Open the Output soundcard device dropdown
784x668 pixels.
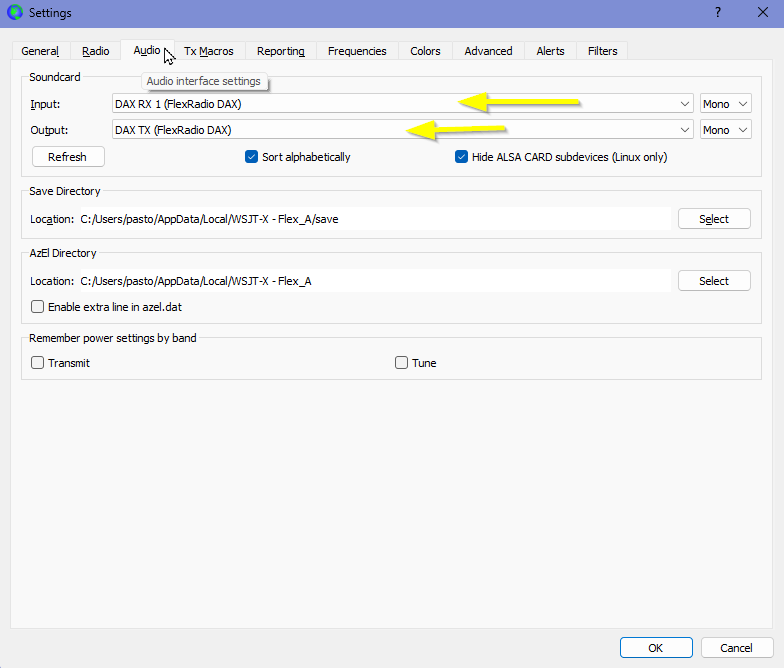[x=403, y=130]
